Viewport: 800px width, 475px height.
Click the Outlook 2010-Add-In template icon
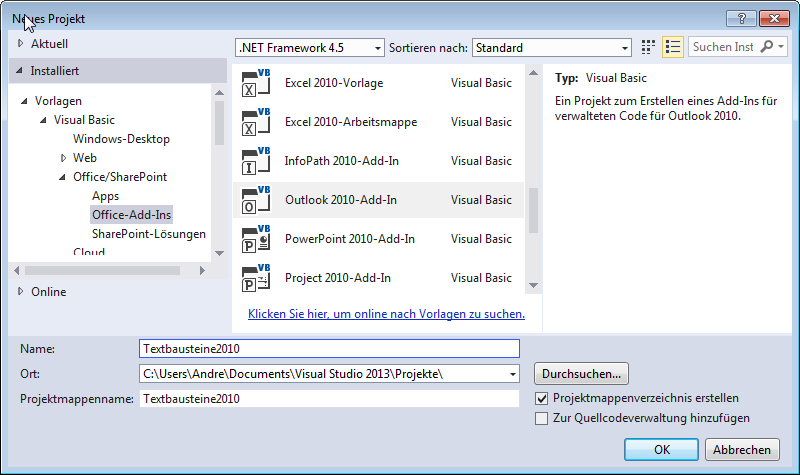(256, 200)
